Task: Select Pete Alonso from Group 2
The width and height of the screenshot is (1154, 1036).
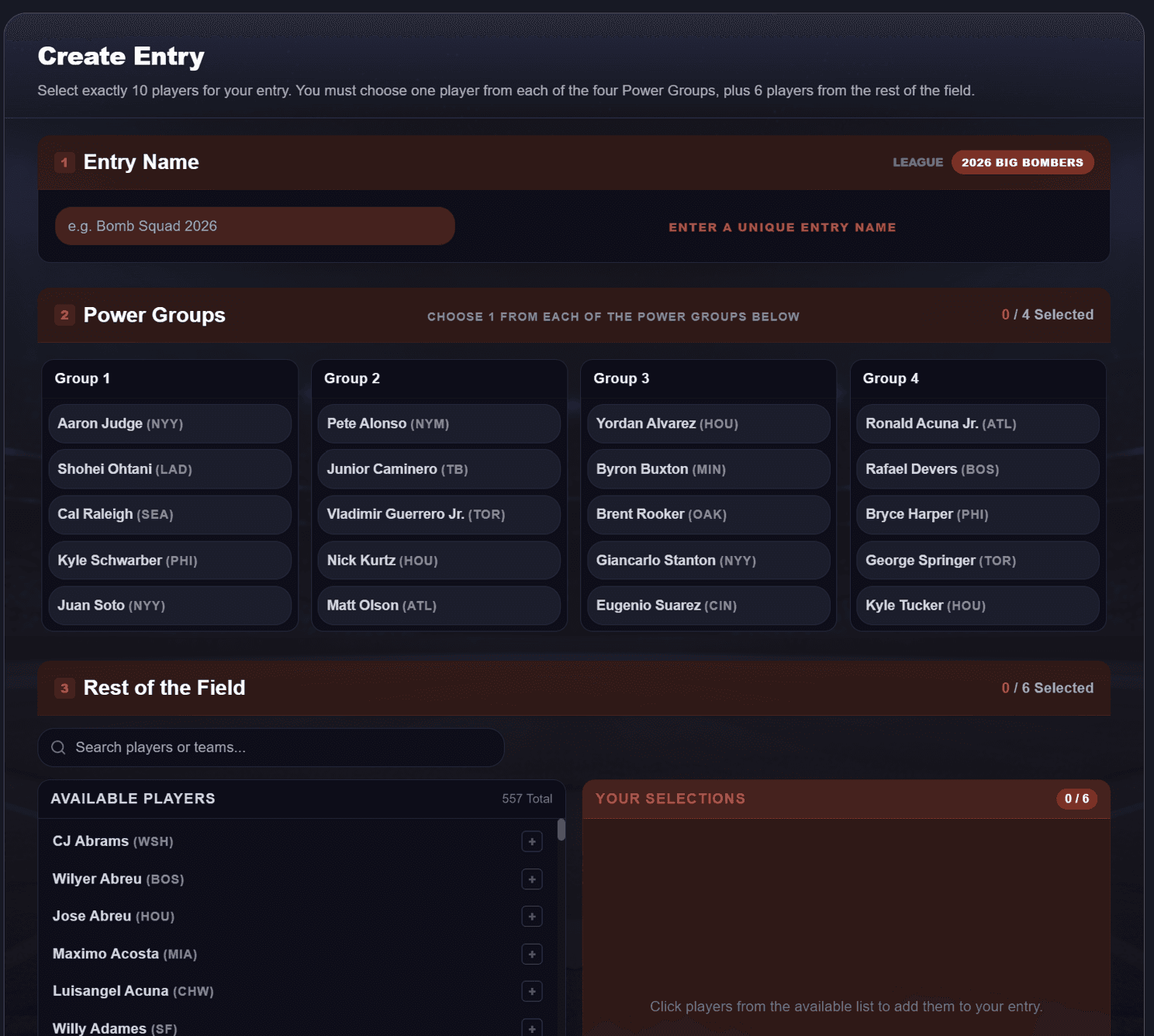Action: [x=439, y=423]
